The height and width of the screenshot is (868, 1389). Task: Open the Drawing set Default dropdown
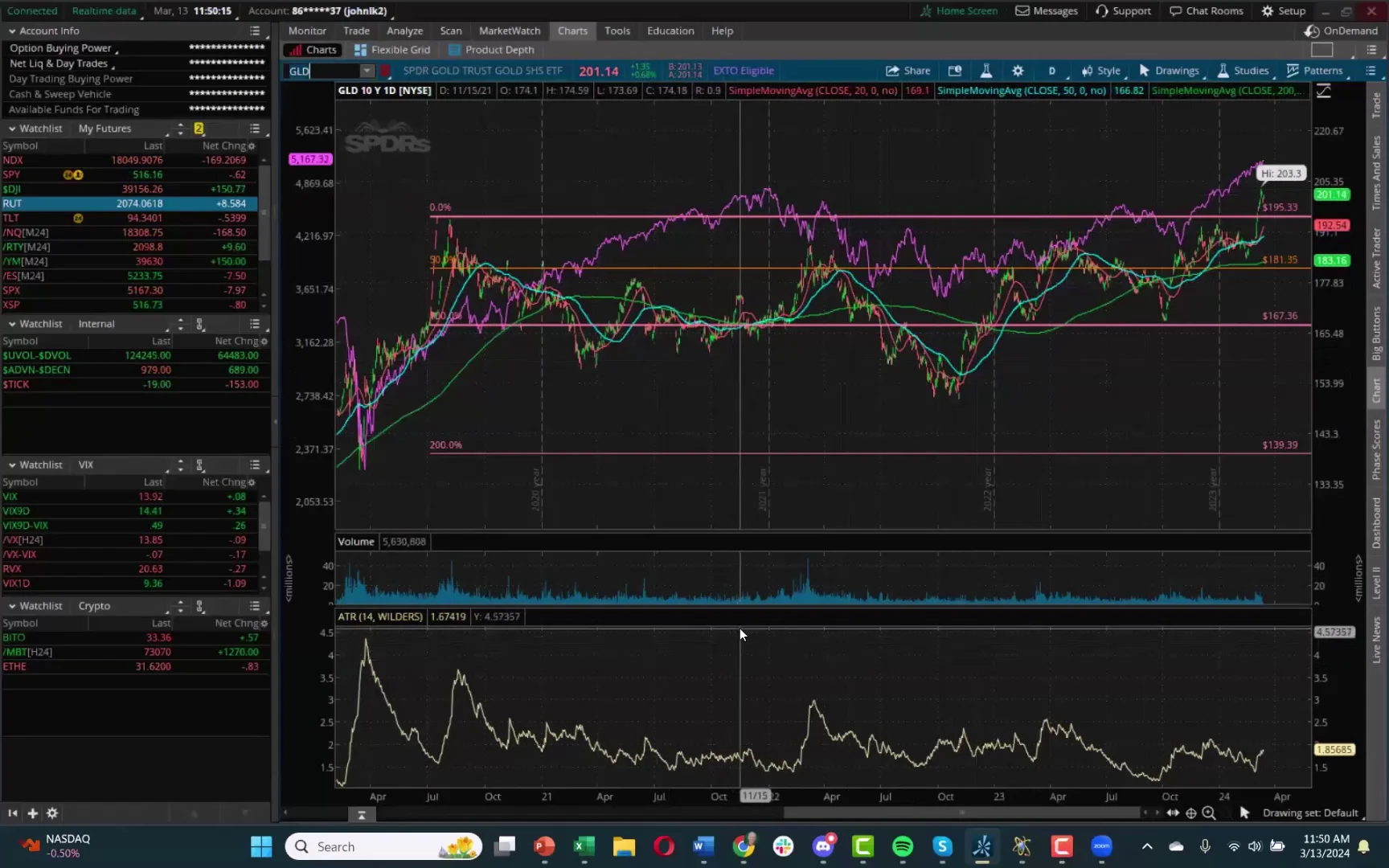click(1313, 813)
